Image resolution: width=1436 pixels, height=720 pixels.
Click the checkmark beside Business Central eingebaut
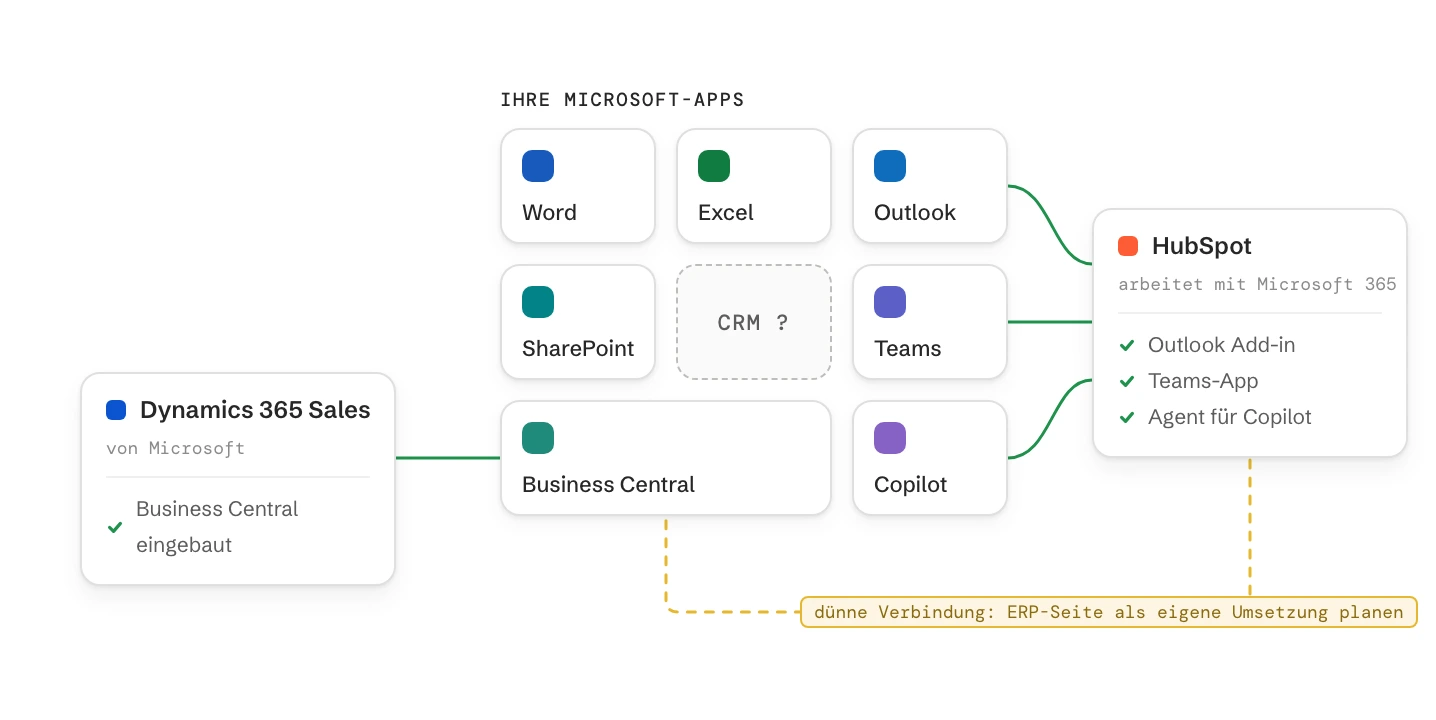[x=115, y=528]
